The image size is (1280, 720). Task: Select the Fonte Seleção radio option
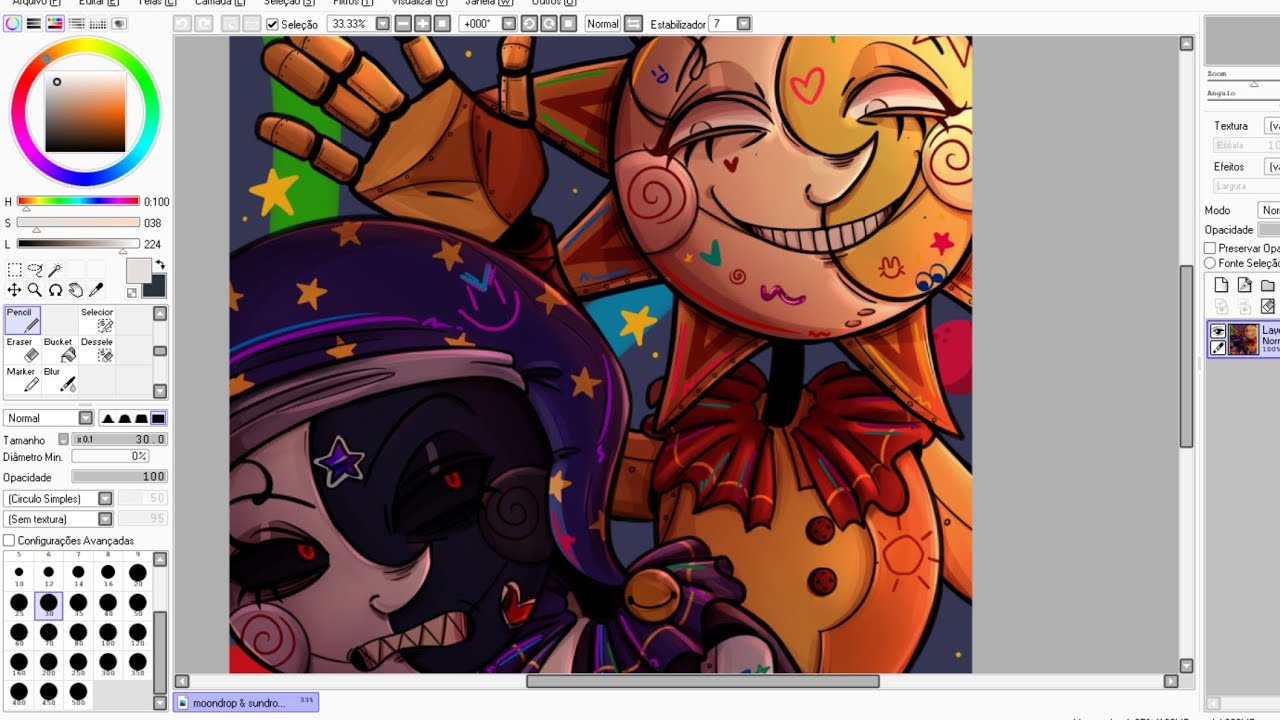pyautogui.click(x=1210, y=263)
